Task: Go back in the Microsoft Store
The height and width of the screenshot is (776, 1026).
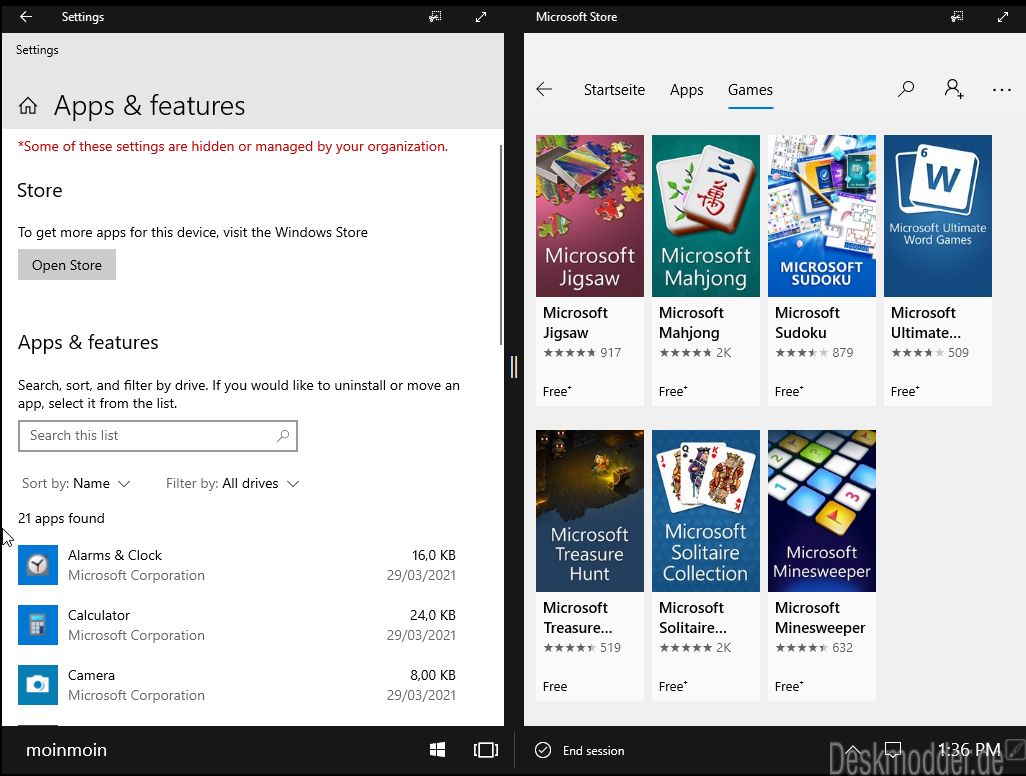Action: tap(544, 89)
